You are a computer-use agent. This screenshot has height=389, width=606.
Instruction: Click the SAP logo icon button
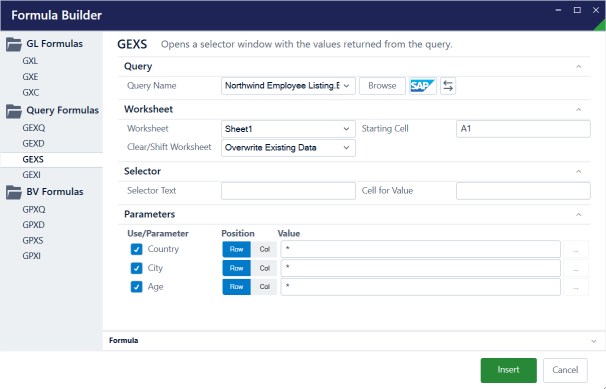pyautogui.click(x=423, y=86)
